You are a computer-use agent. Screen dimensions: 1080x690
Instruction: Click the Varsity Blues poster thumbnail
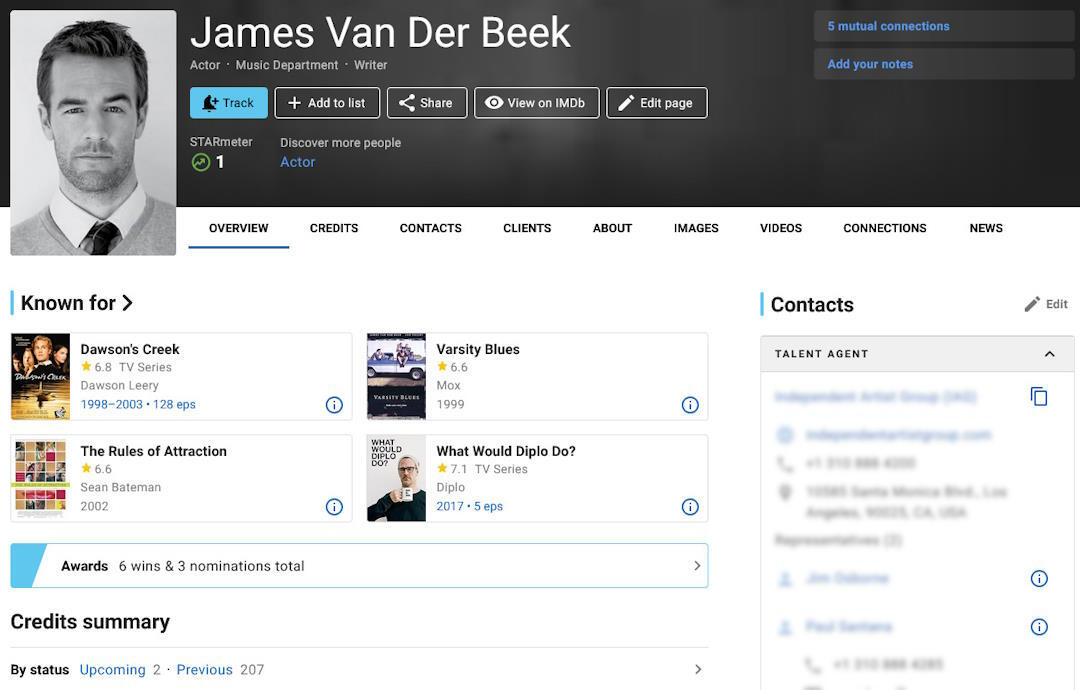click(x=396, y=376)
